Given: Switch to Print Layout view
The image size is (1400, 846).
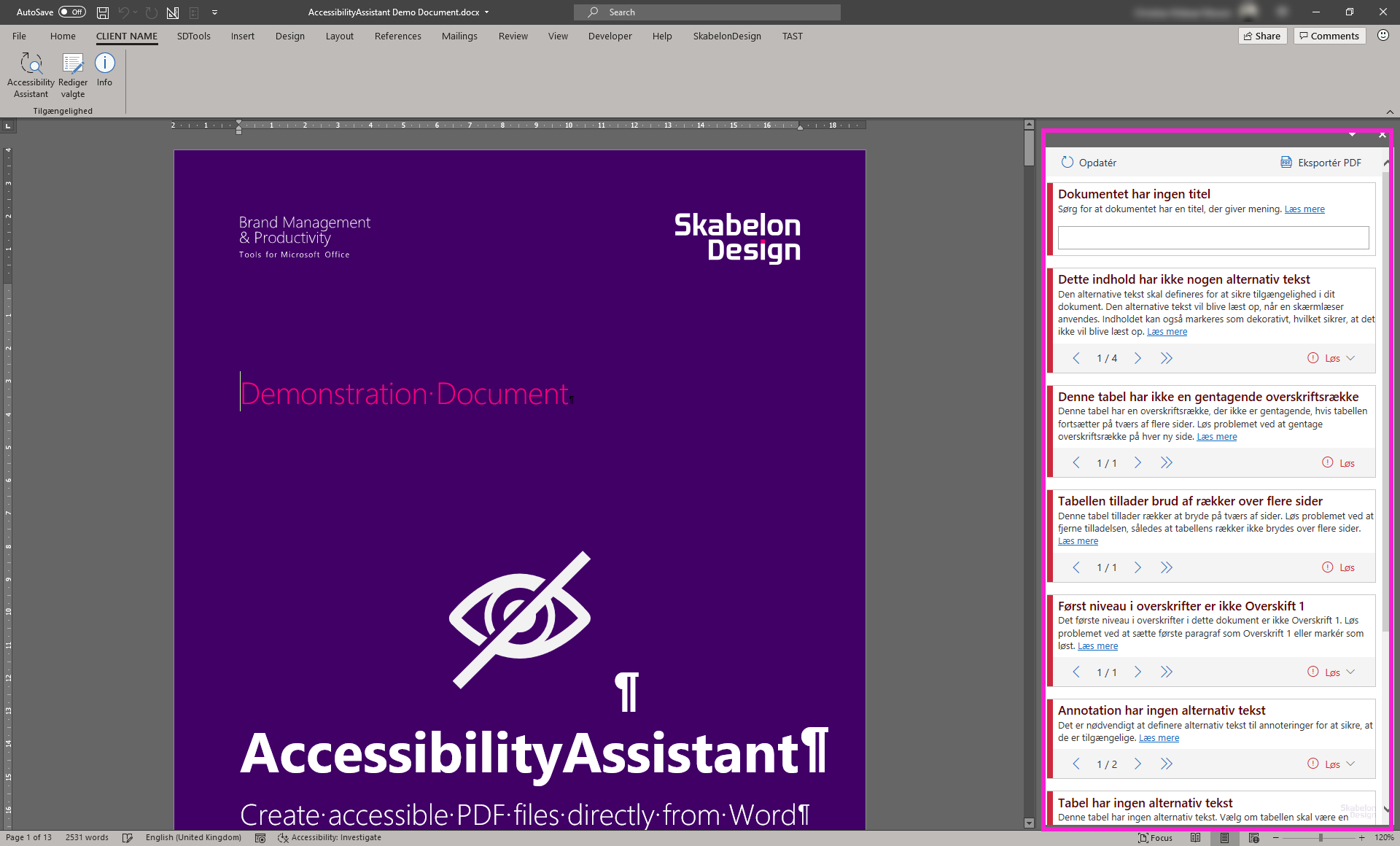Looking at the screenshot, I should coord(1225,838).
